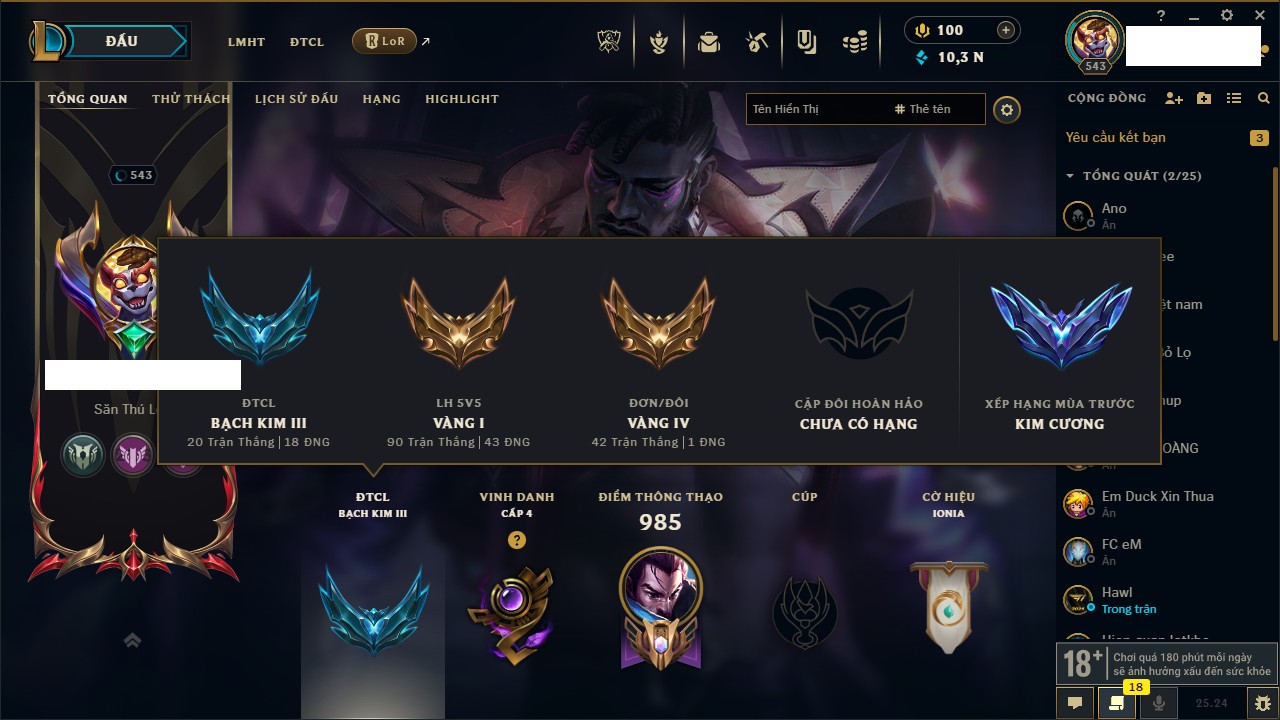
Task: Collapse the TỔNG QUÁT friends group
Action: coord(1070,176)
